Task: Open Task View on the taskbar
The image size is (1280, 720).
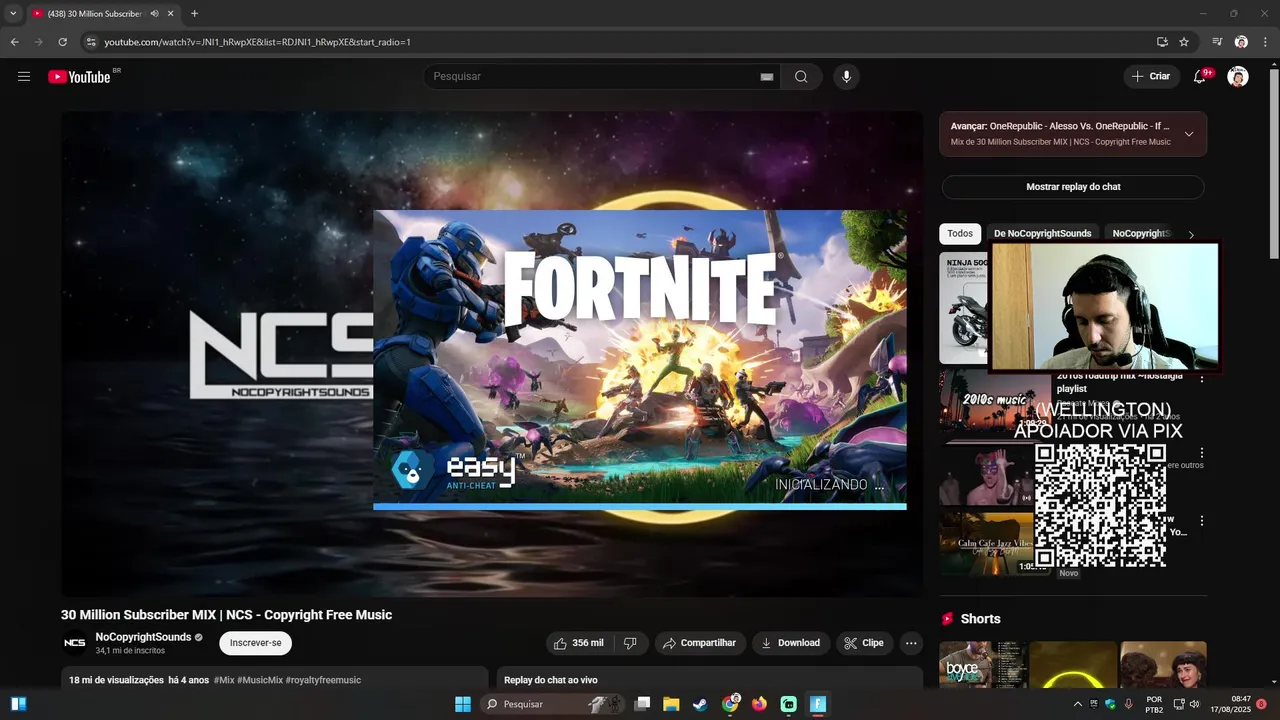Action: (x=642, y=704)
